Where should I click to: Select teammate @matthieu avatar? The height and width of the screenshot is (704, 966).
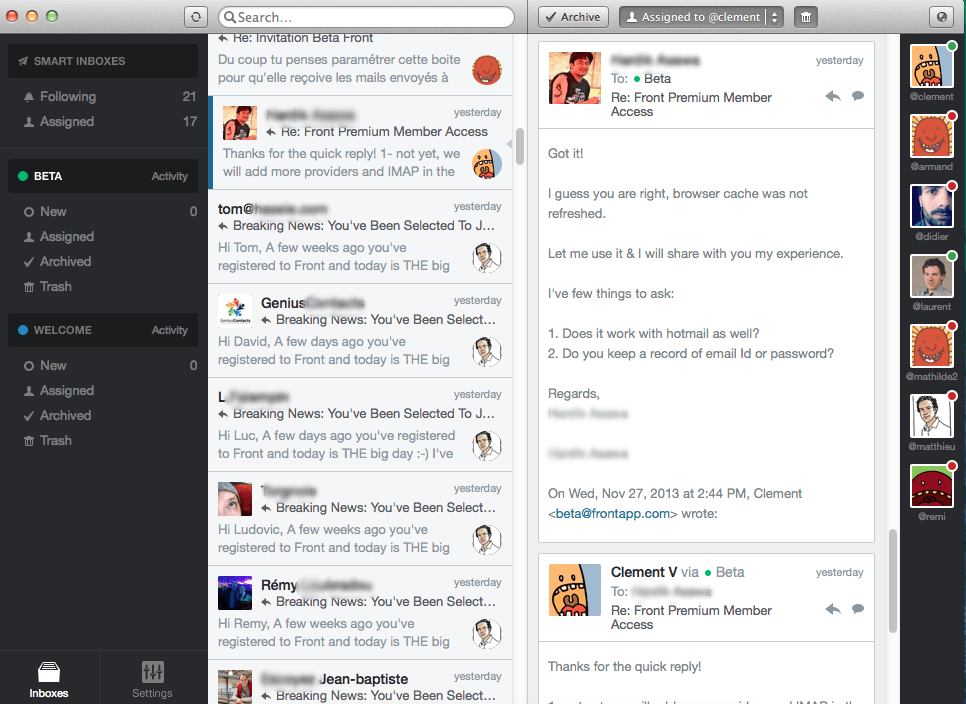click(x=932, y=416)
